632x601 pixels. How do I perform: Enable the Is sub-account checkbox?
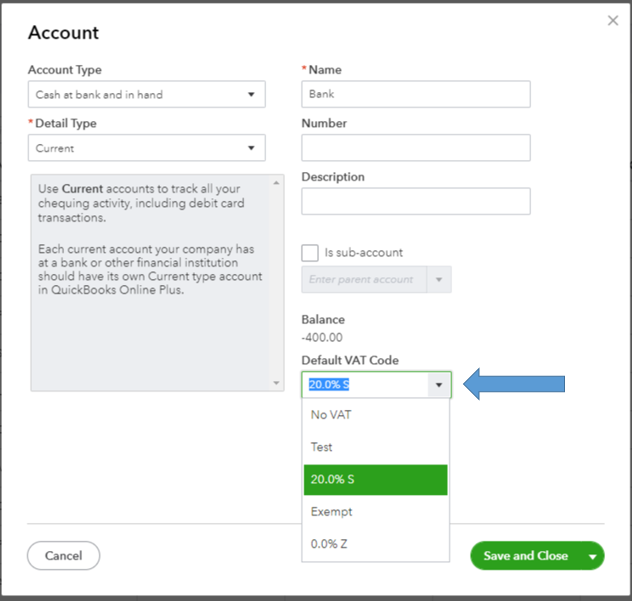point(310,252)
